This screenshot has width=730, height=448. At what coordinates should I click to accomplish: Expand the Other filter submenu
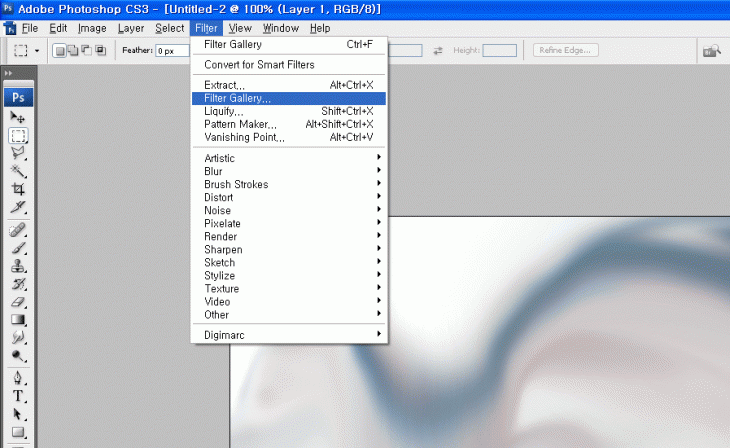pos(289,315)
